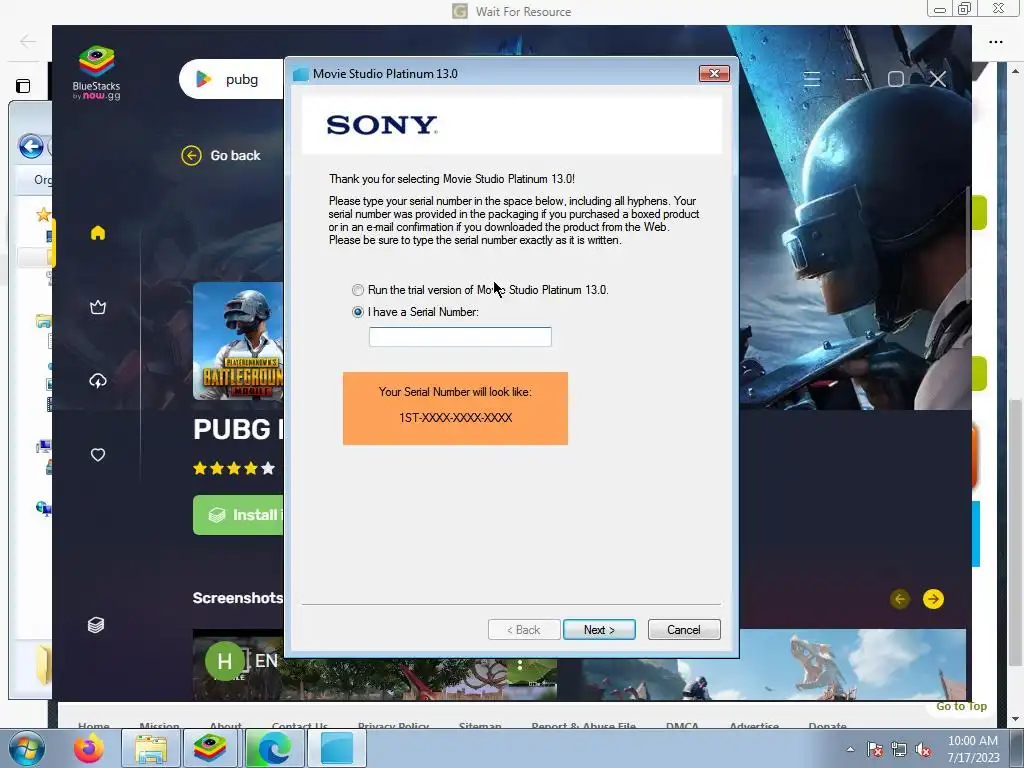Viewport: 1024px width, 768px height.
Task: Click the Windows Start button
Action: pos(27,748)
